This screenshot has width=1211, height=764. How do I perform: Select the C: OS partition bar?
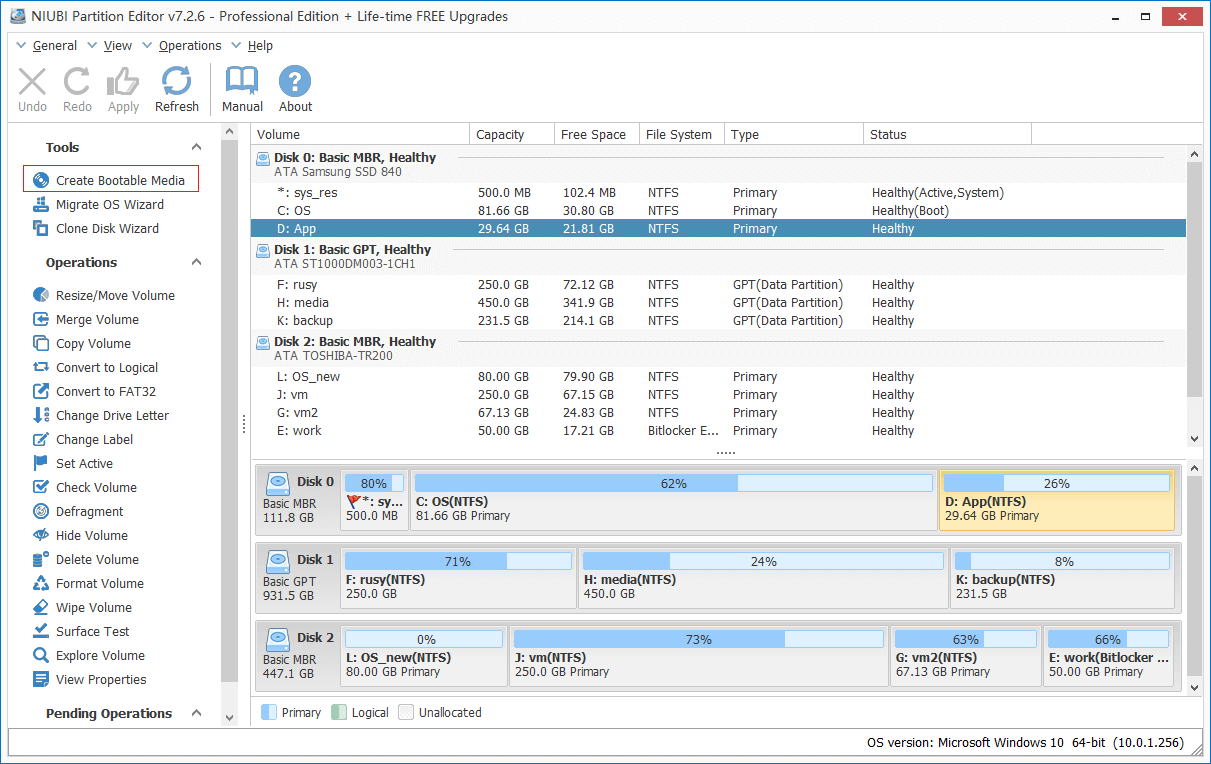673,499
